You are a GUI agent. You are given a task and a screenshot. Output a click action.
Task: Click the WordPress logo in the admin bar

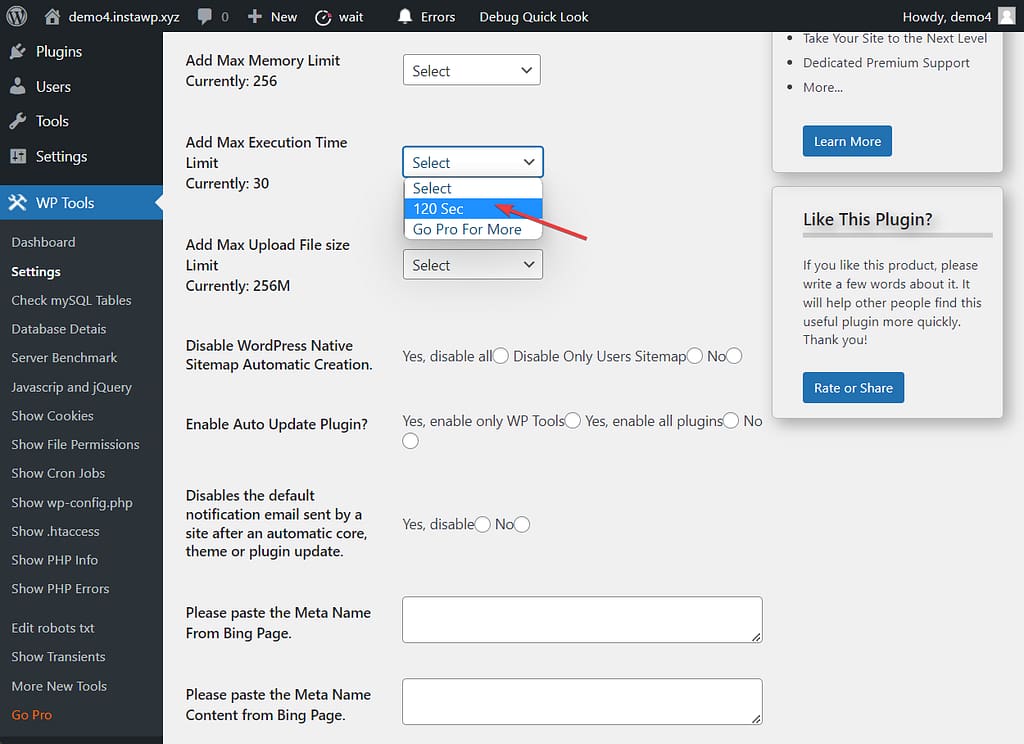pos(16,16)
